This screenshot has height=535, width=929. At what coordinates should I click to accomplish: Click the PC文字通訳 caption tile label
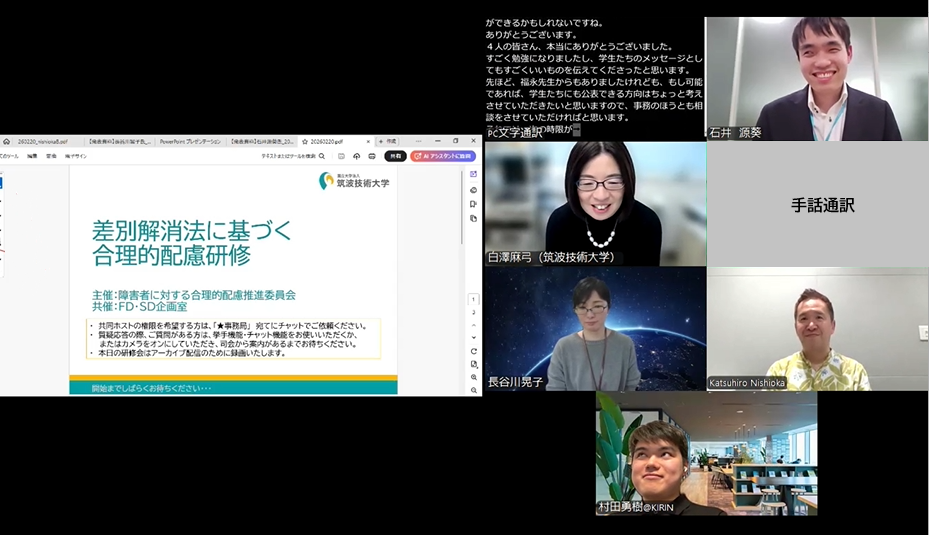click(x=515, y=133)
